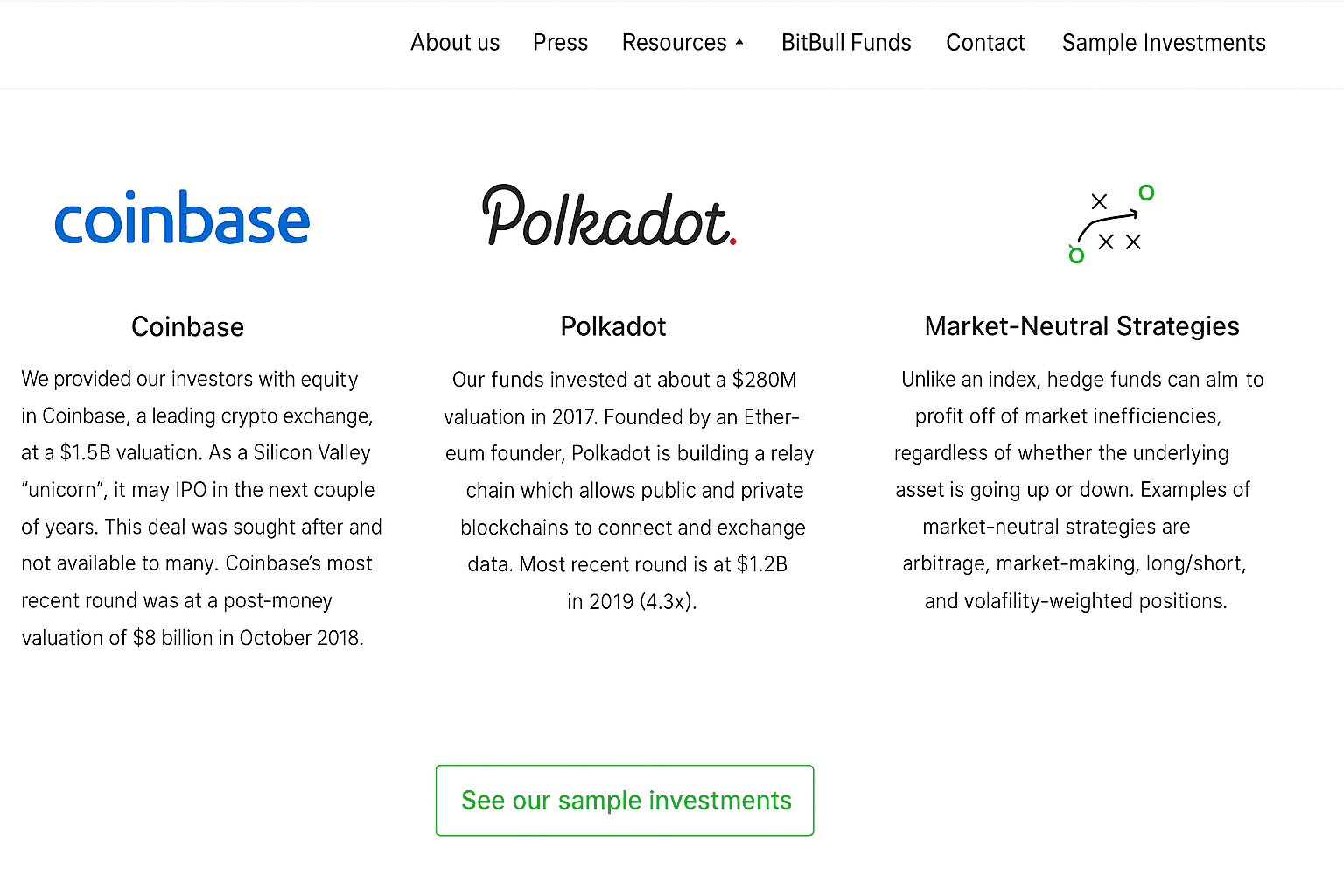Click the red dot in Polkadot logo

pyautogui.click(x=732, y=241)
